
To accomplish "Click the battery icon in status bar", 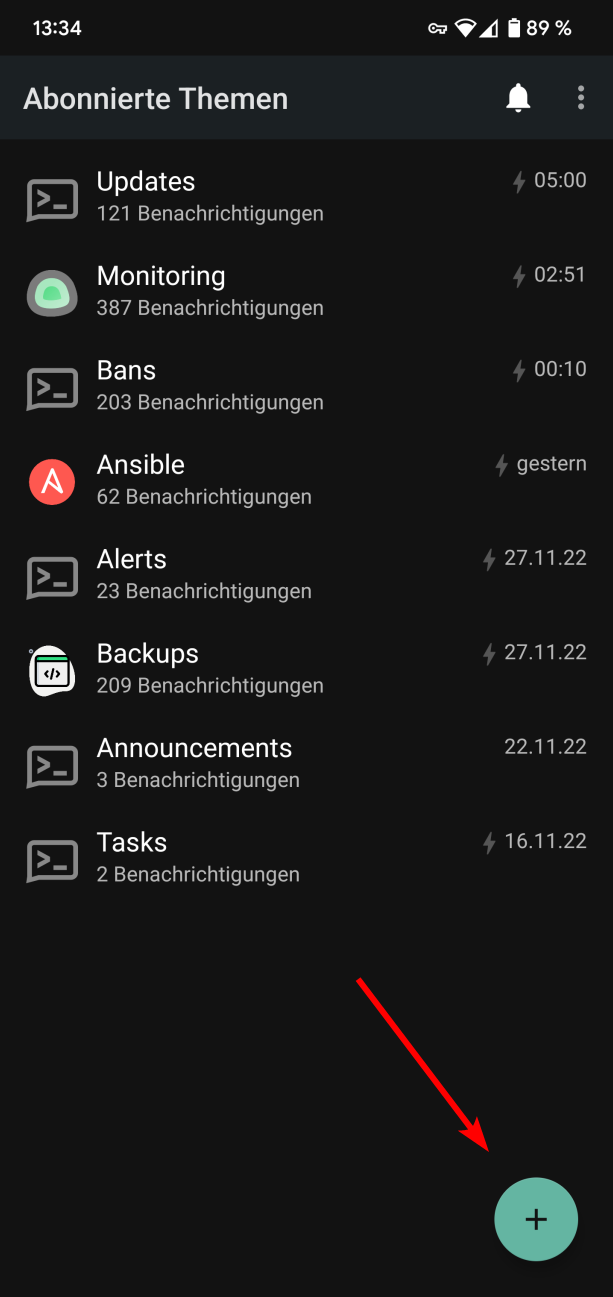I will pyautogui.click(x=514, y=28).
